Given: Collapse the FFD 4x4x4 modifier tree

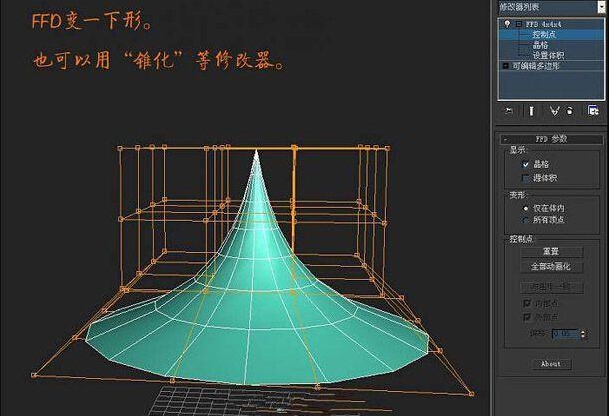Looking at the screenshot, I should pyautogui.click(x=519, y=24).
